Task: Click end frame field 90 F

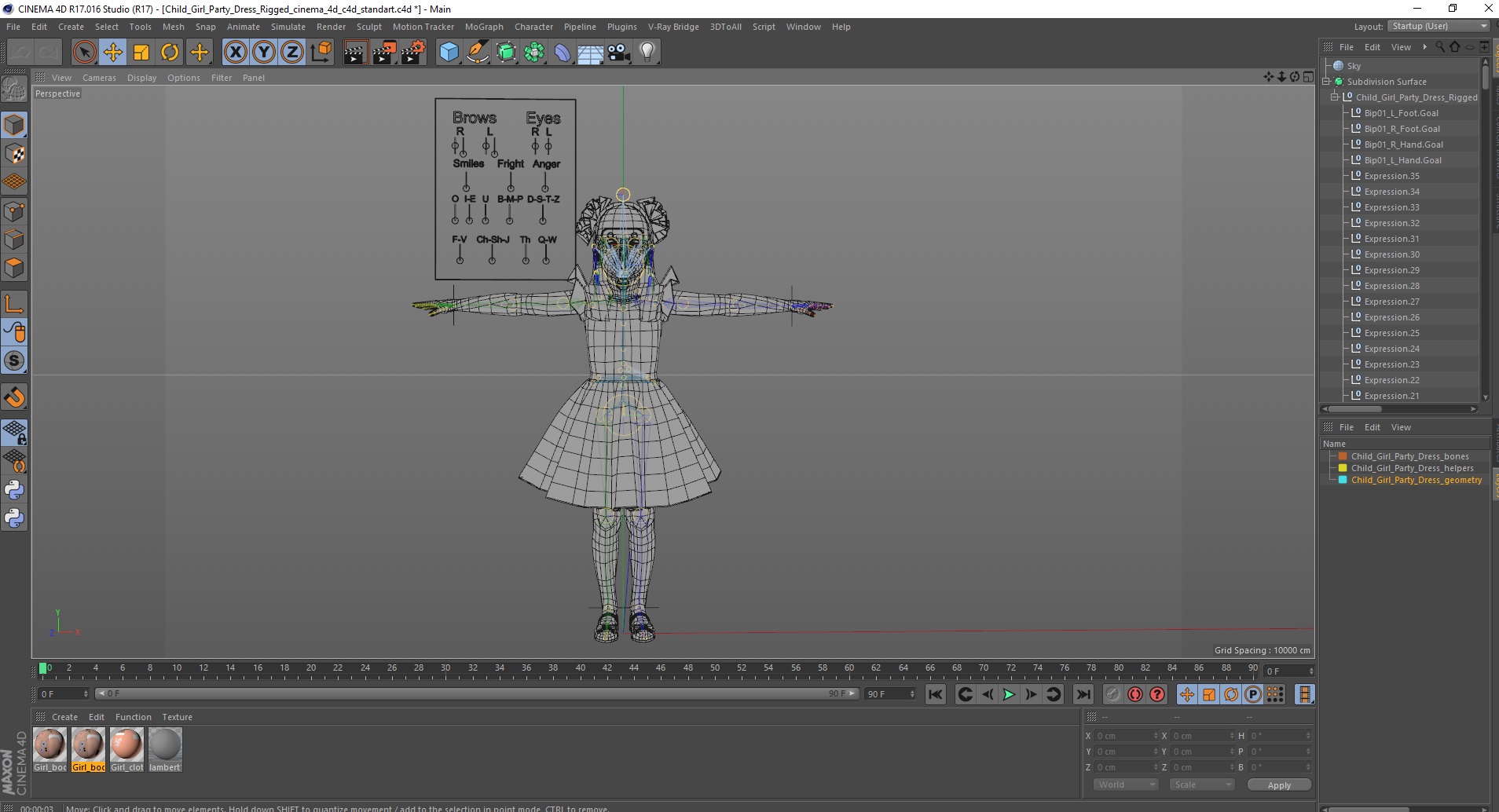Action: click(890, 694)
